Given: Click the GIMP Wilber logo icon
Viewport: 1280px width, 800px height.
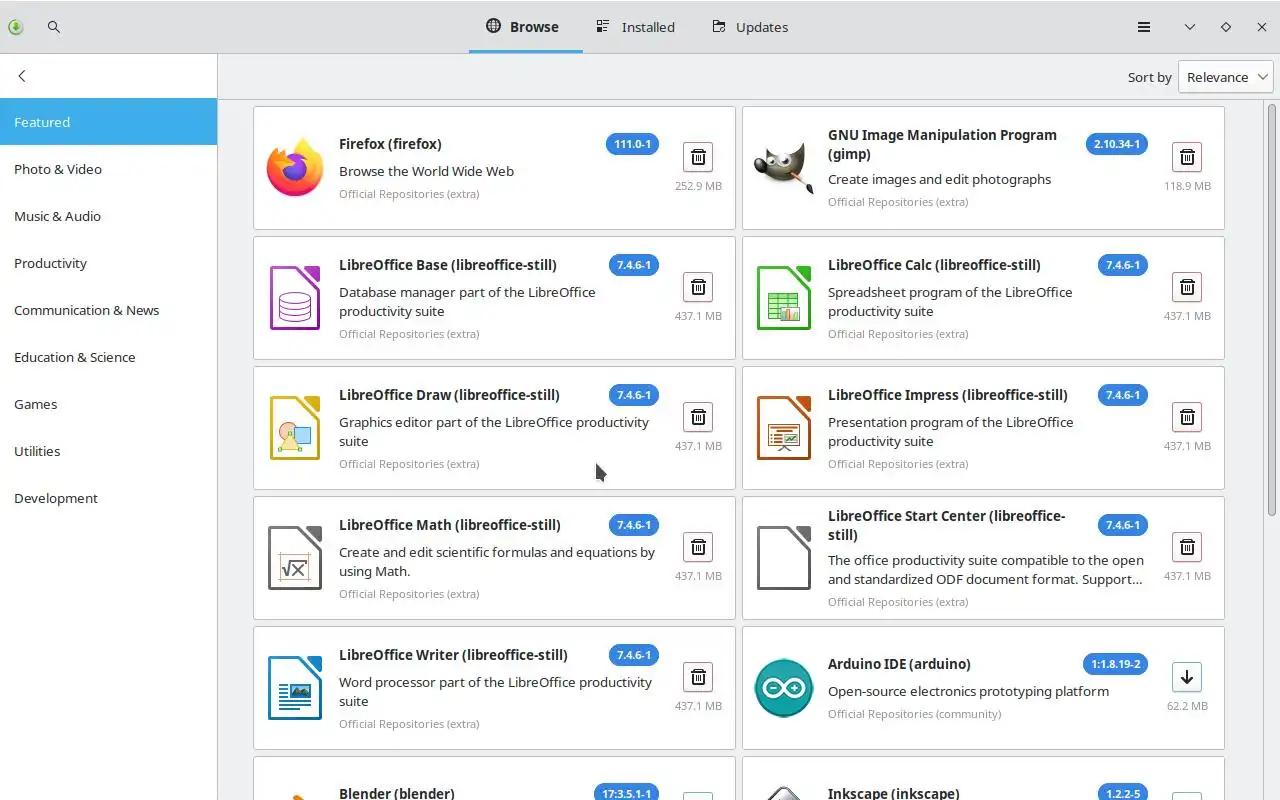Looking at the screenshot, I should click(x=784, y=168).
